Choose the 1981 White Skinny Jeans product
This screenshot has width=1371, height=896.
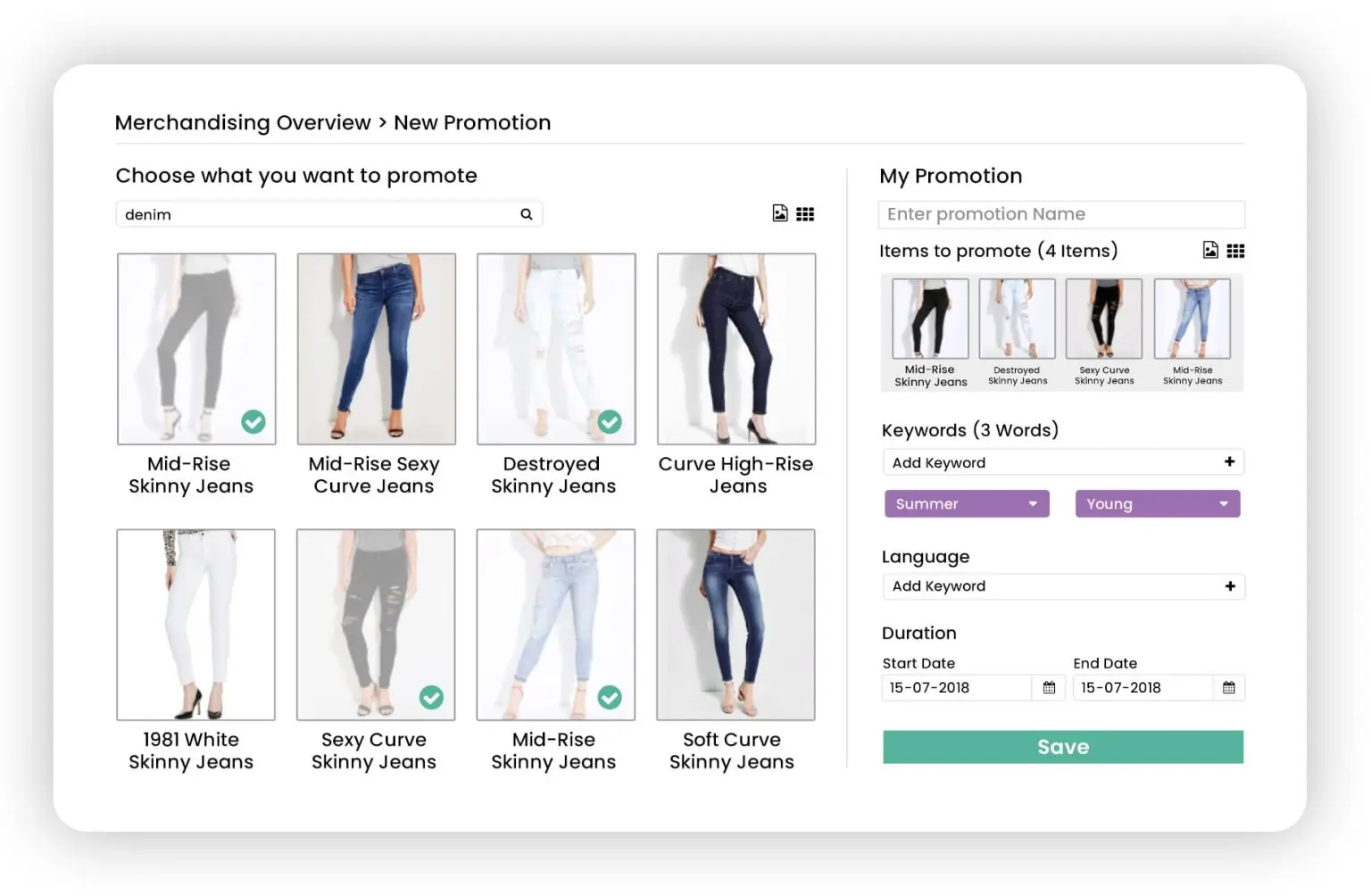click(195, 625)
